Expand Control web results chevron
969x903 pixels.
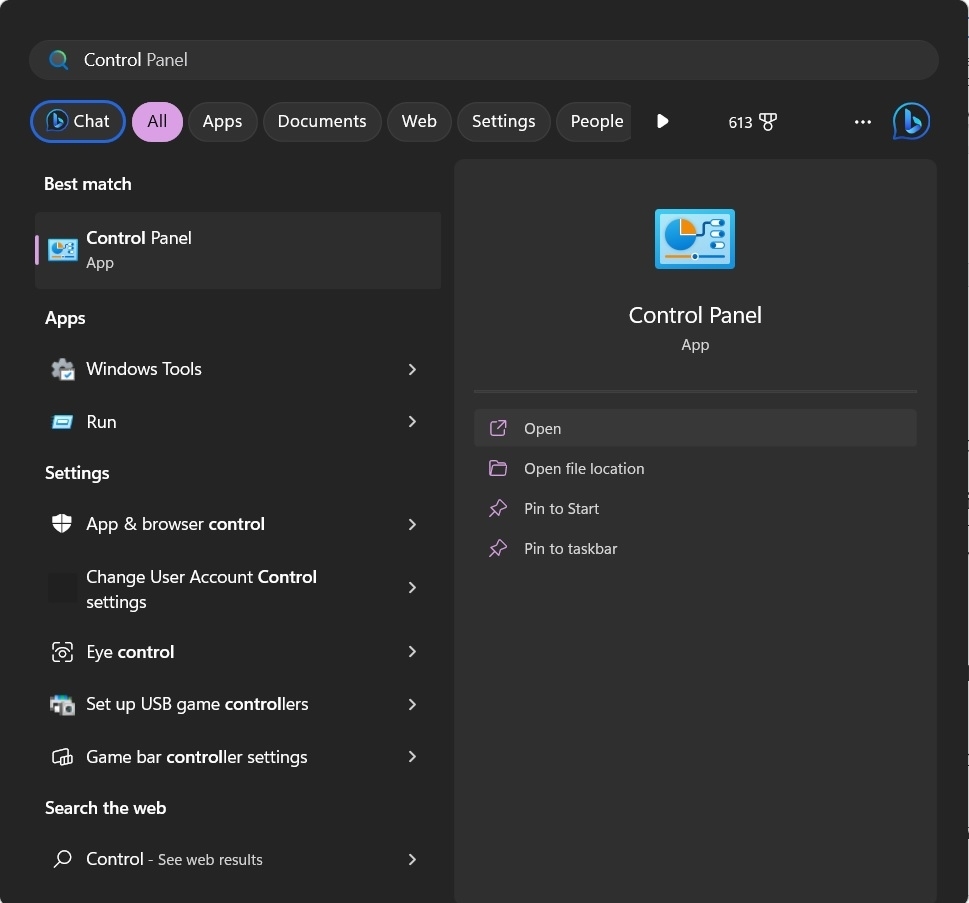pyautogui.click(x=412, y=860)
